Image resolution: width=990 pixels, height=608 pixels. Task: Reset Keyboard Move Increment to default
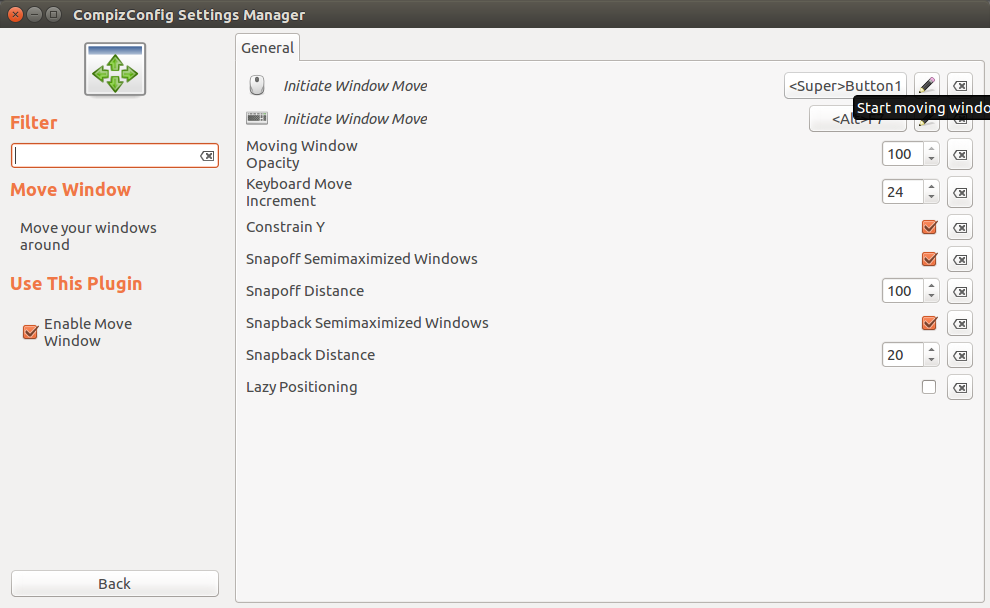(959, 192)
